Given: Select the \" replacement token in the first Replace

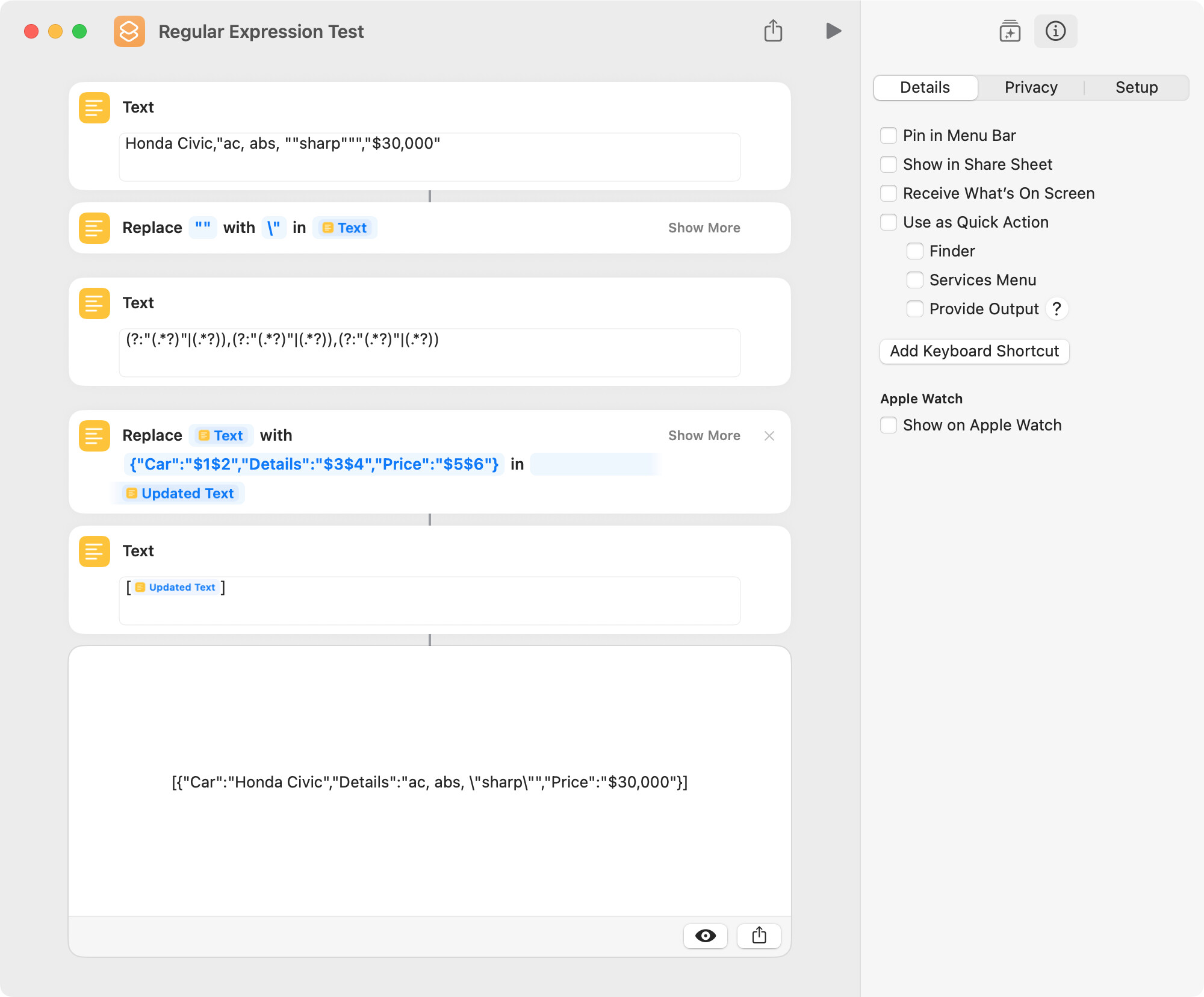Looking at the screenshot, I should click(274, 228).
